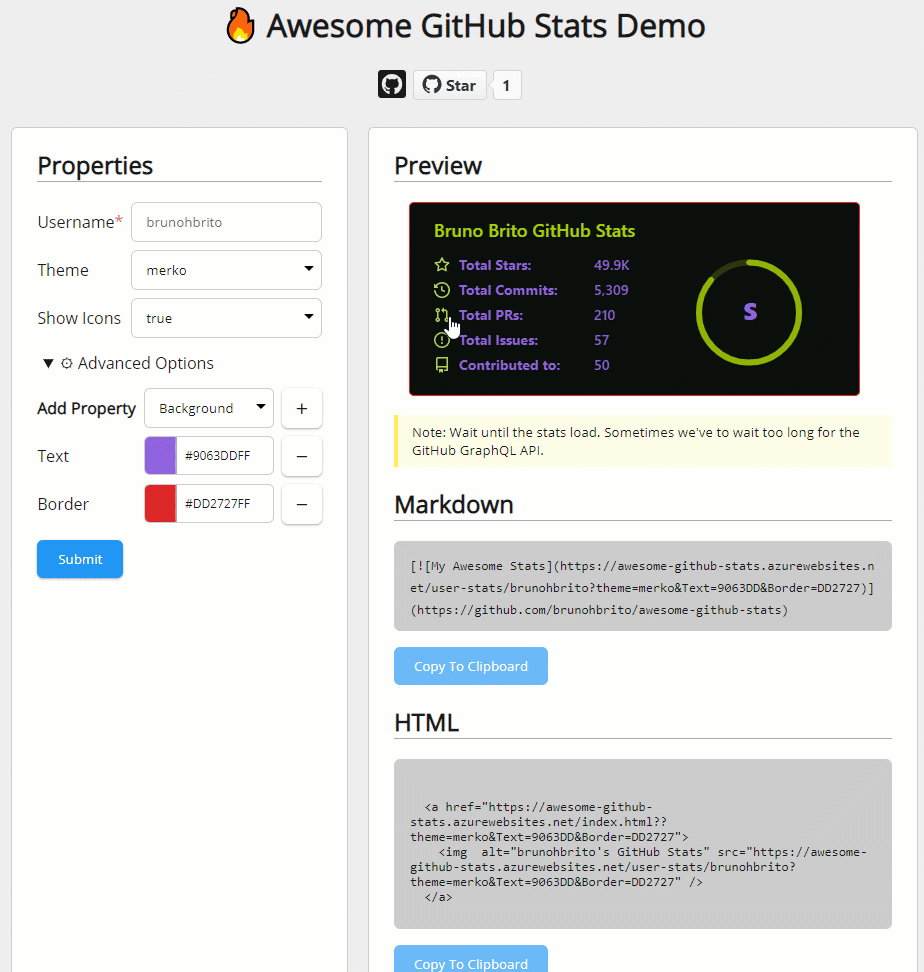Open the Theme dropdown showing merko
Viewport: 924px width, 972px height.
tap(226, 270)
